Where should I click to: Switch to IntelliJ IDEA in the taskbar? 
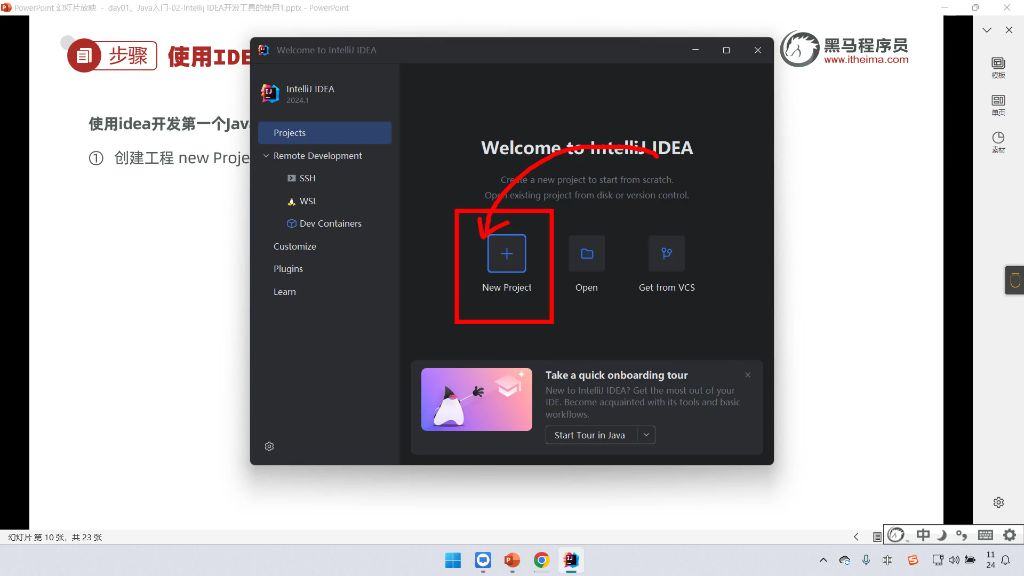click(571, 560)
